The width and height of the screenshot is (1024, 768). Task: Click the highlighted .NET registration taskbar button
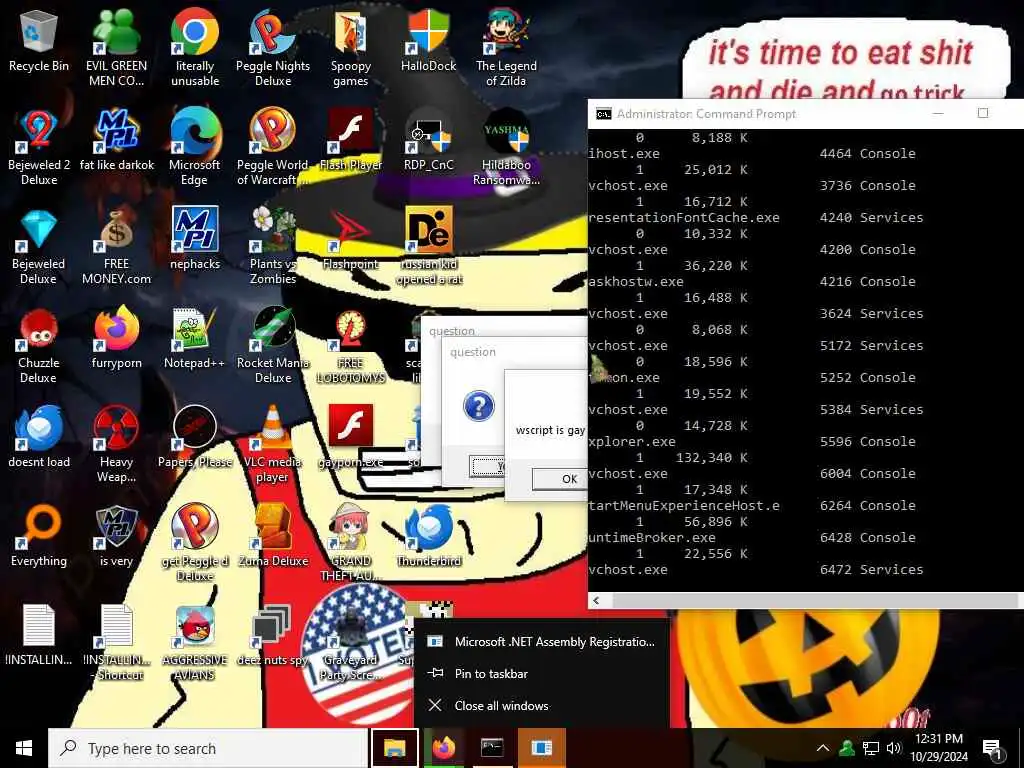(541, 748)
